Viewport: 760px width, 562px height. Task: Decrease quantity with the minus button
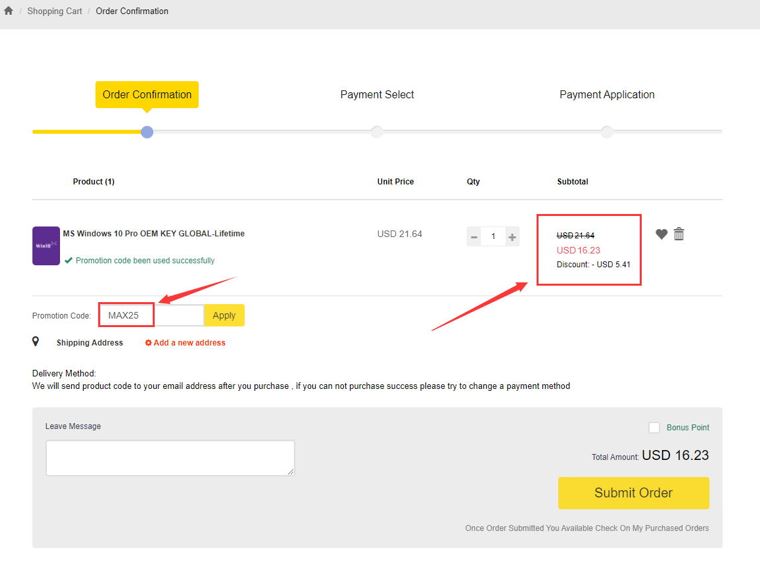474,237
